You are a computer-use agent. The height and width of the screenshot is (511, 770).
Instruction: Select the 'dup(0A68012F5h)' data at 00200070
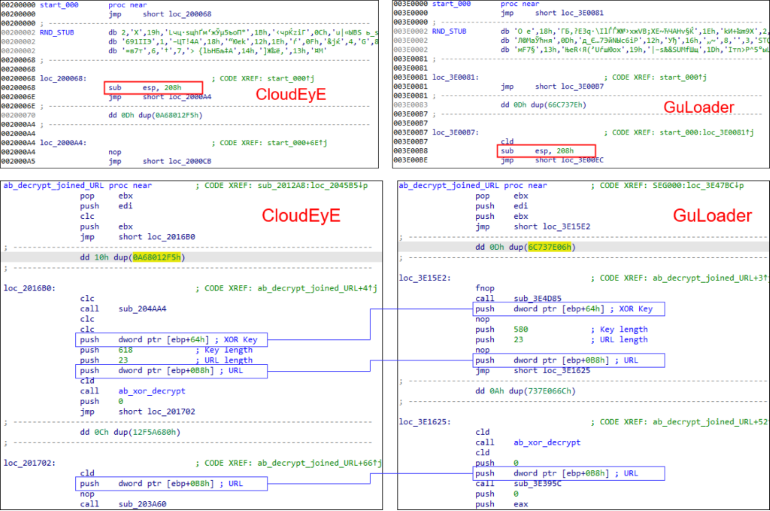coord(170,115)
